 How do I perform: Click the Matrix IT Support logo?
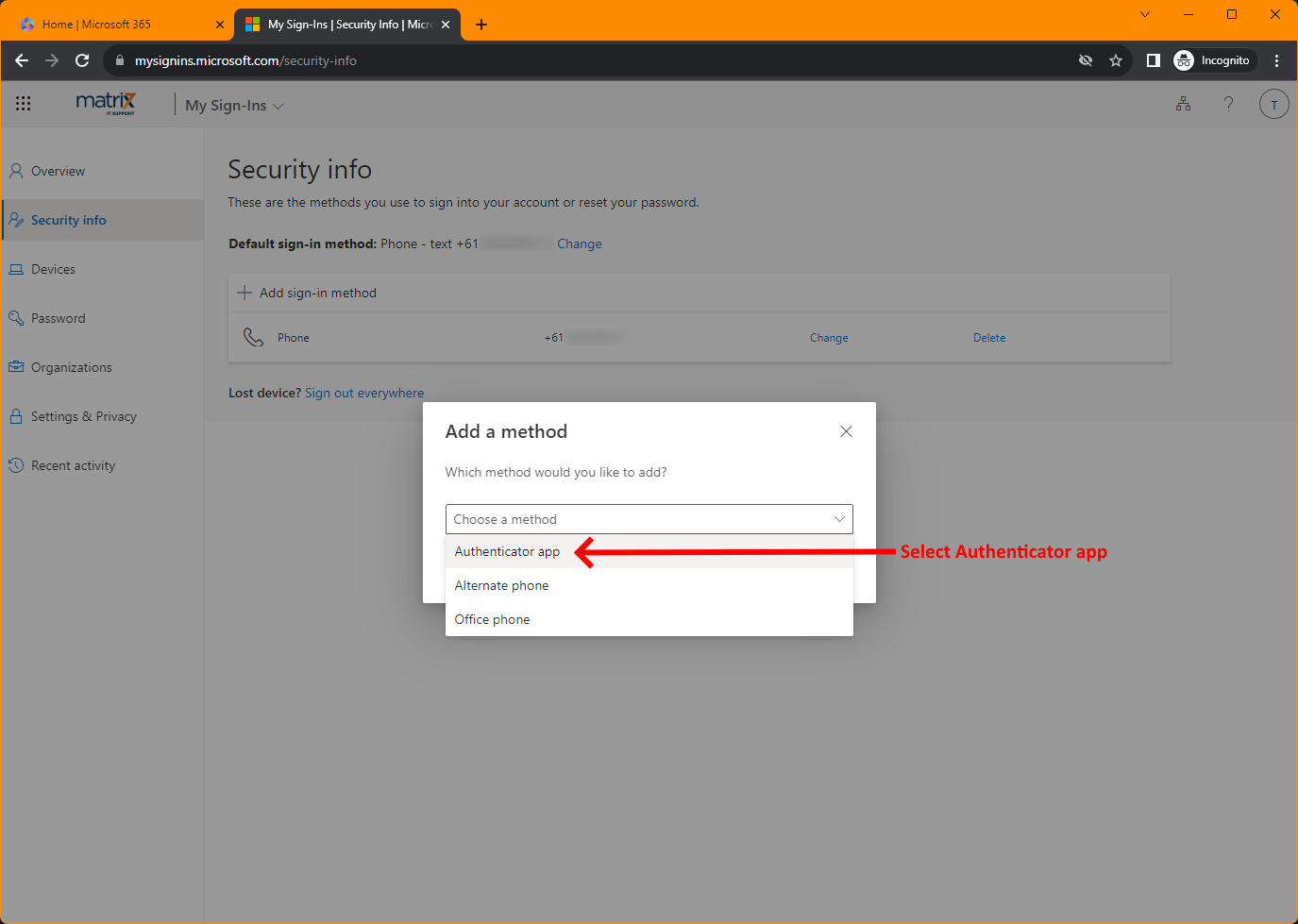(105, 103)
